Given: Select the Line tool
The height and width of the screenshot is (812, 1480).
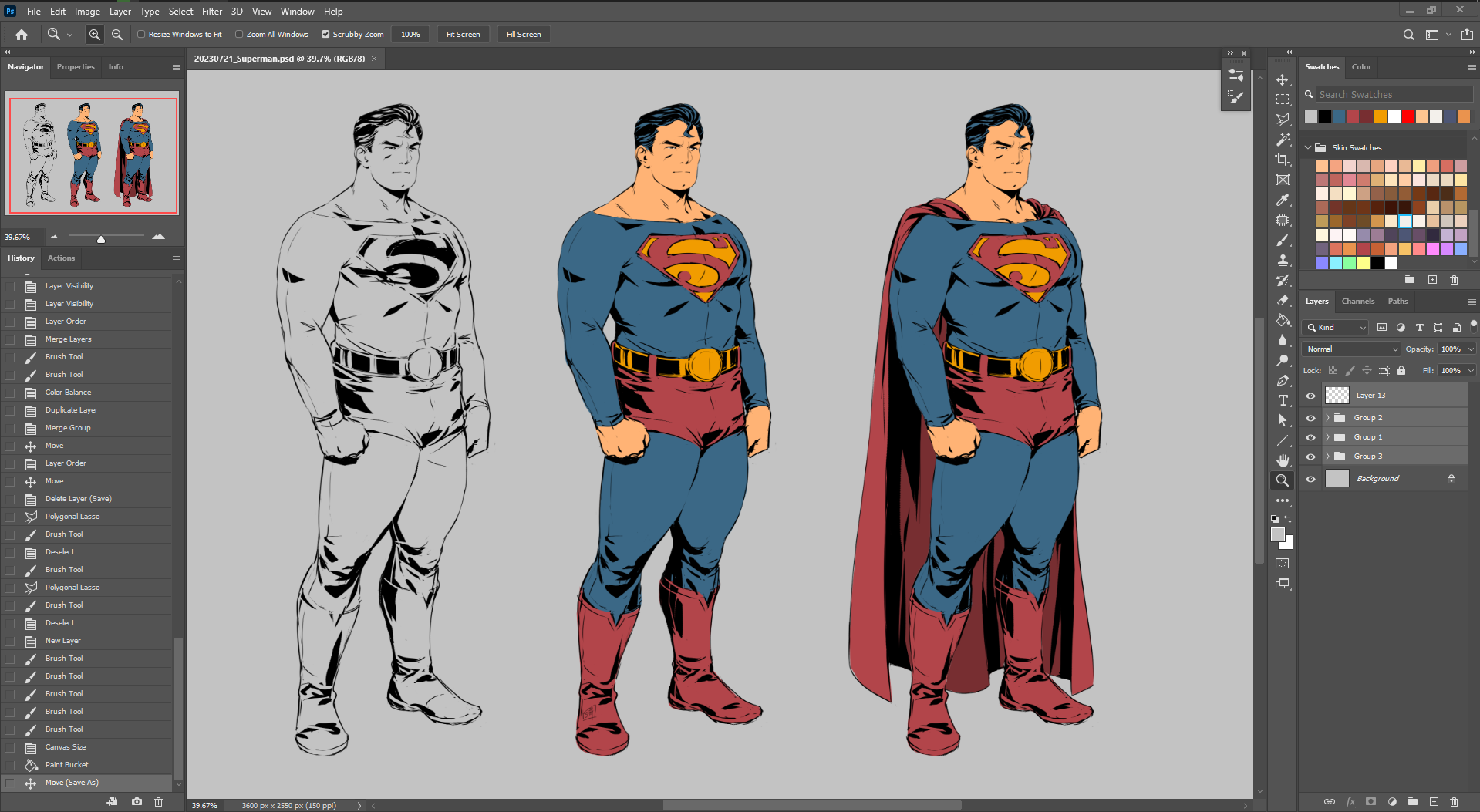Looking at the screenshot, I should [x=1282, y=440].
